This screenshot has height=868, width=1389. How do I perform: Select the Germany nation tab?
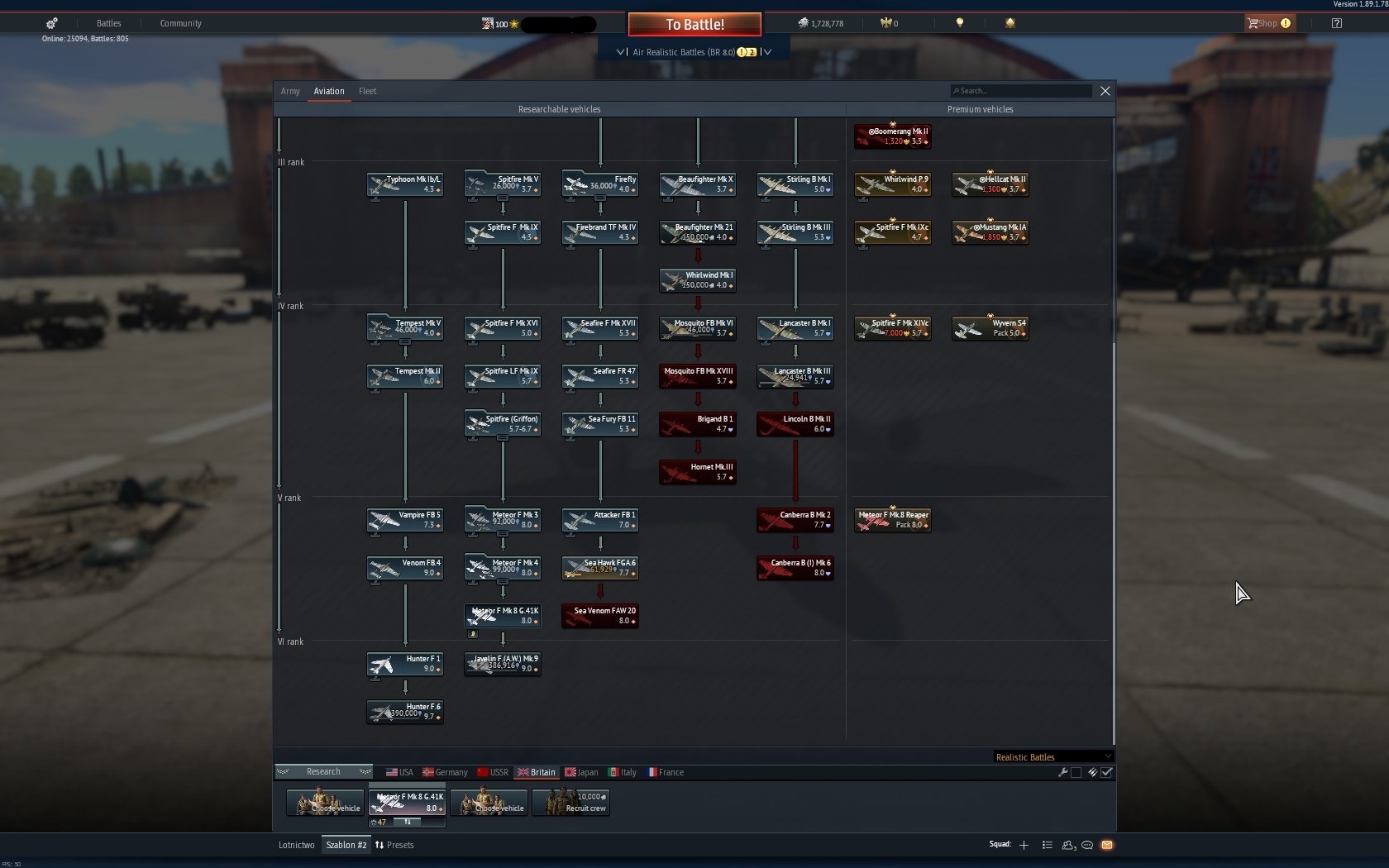tap(445, 772)
